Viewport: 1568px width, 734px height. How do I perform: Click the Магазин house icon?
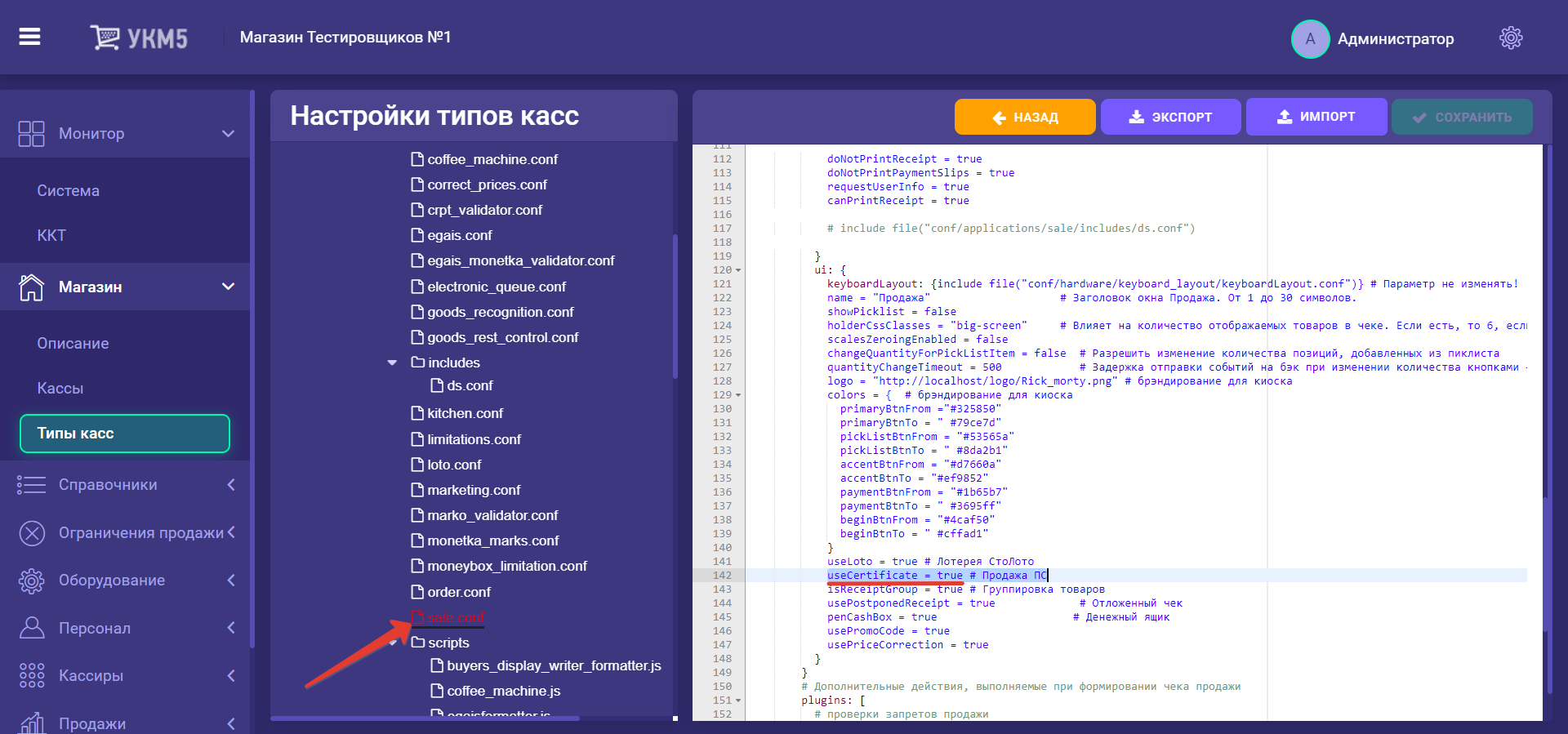31,287
